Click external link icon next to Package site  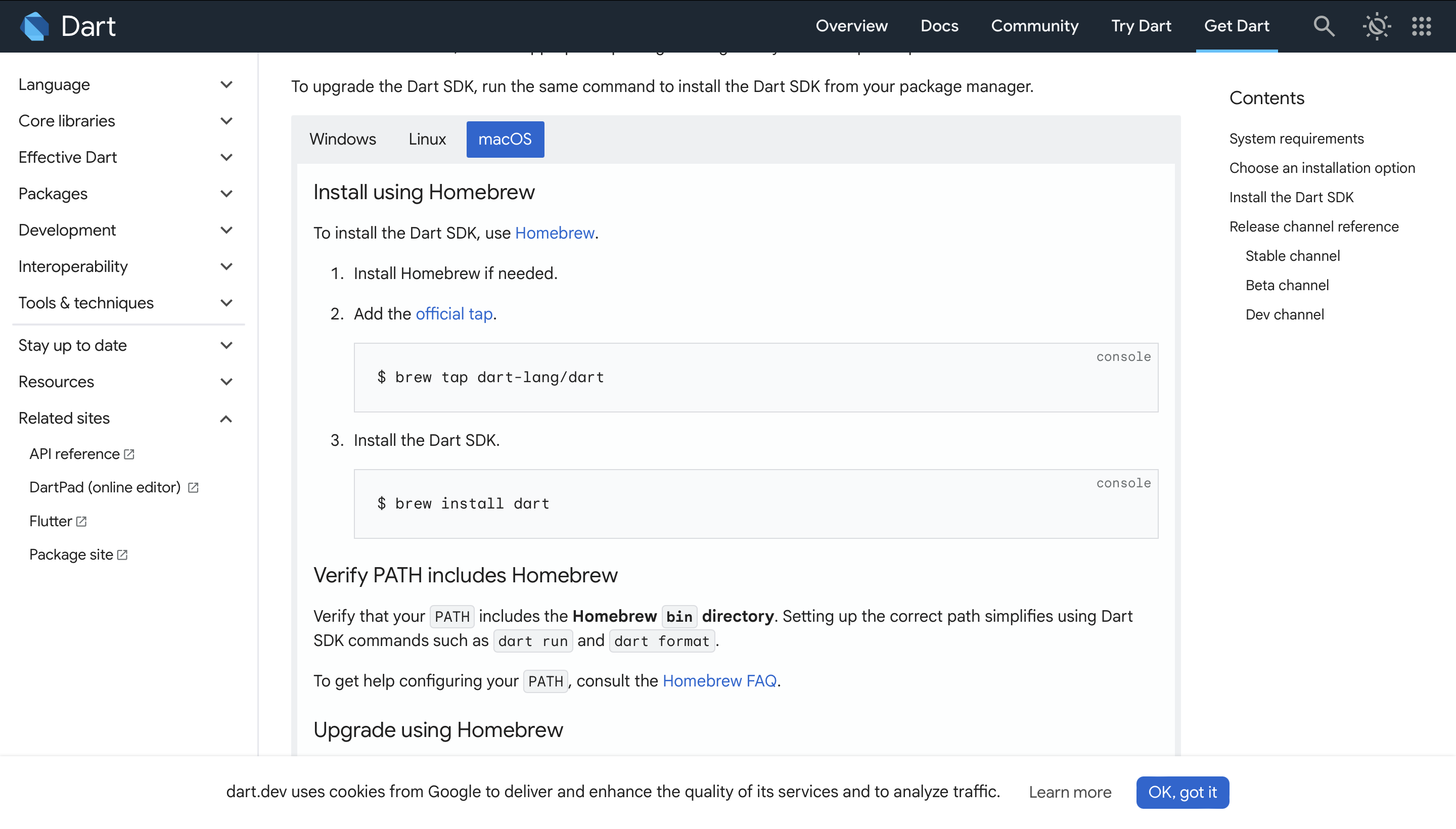(122, 555)
